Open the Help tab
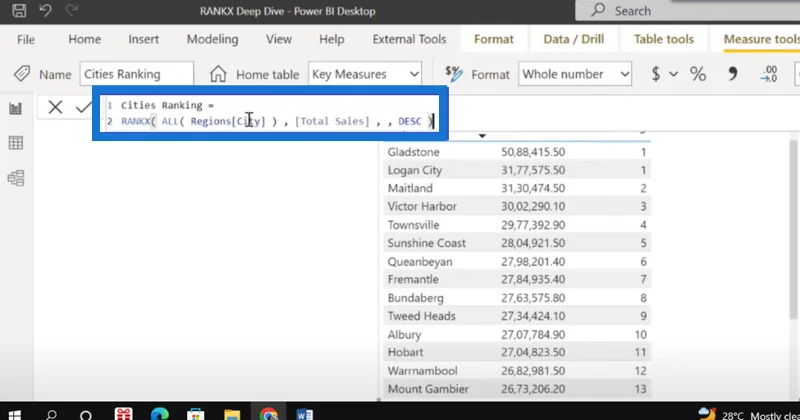Viewport: 800px width, 420px height. point(332,39)
